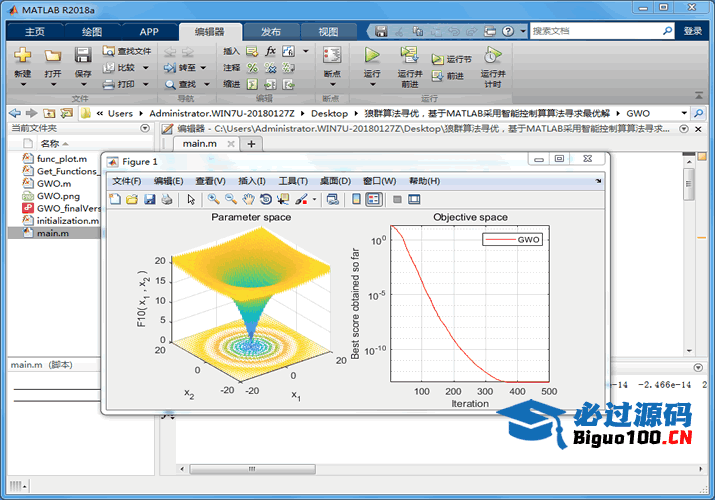Select Rotate 3D tool in Figure 1
The width and height of the screenshot is (715, 500).
[x=265, y=199]
